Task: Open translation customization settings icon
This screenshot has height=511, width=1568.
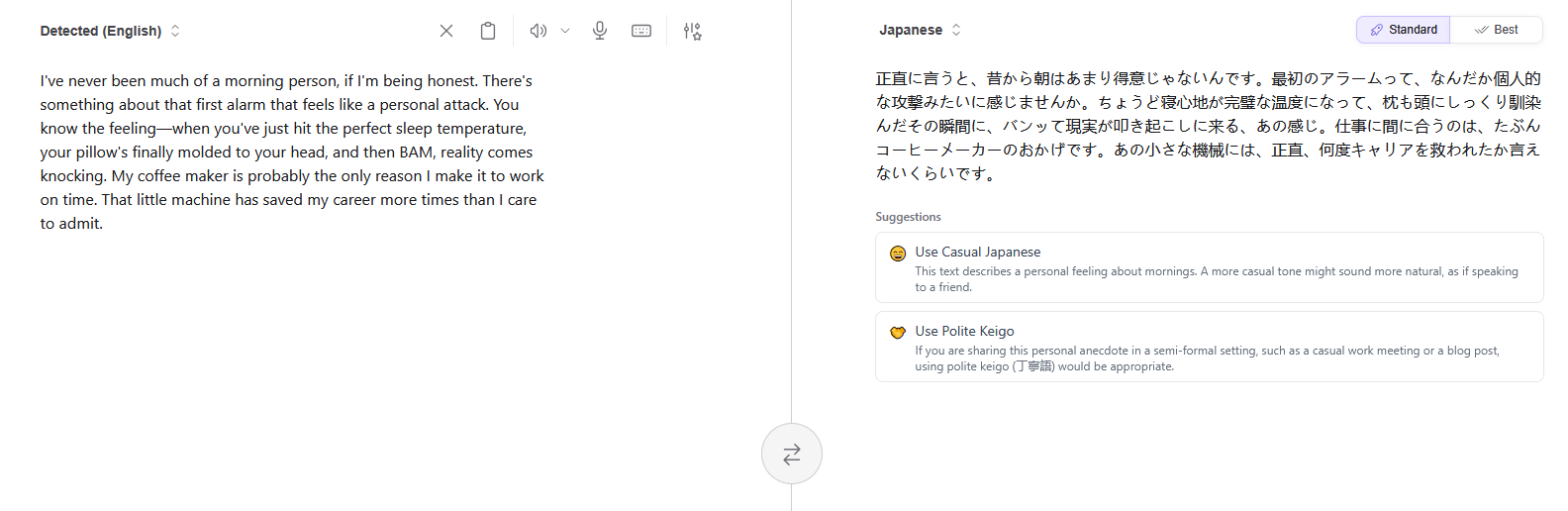Action: coord(692,31)
